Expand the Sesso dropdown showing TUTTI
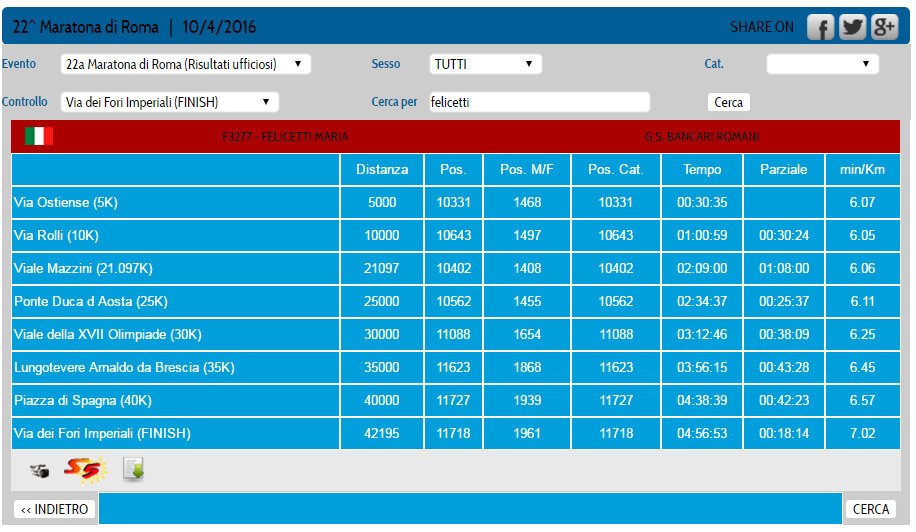Screen dimensions: 916x532 (485, 64)
